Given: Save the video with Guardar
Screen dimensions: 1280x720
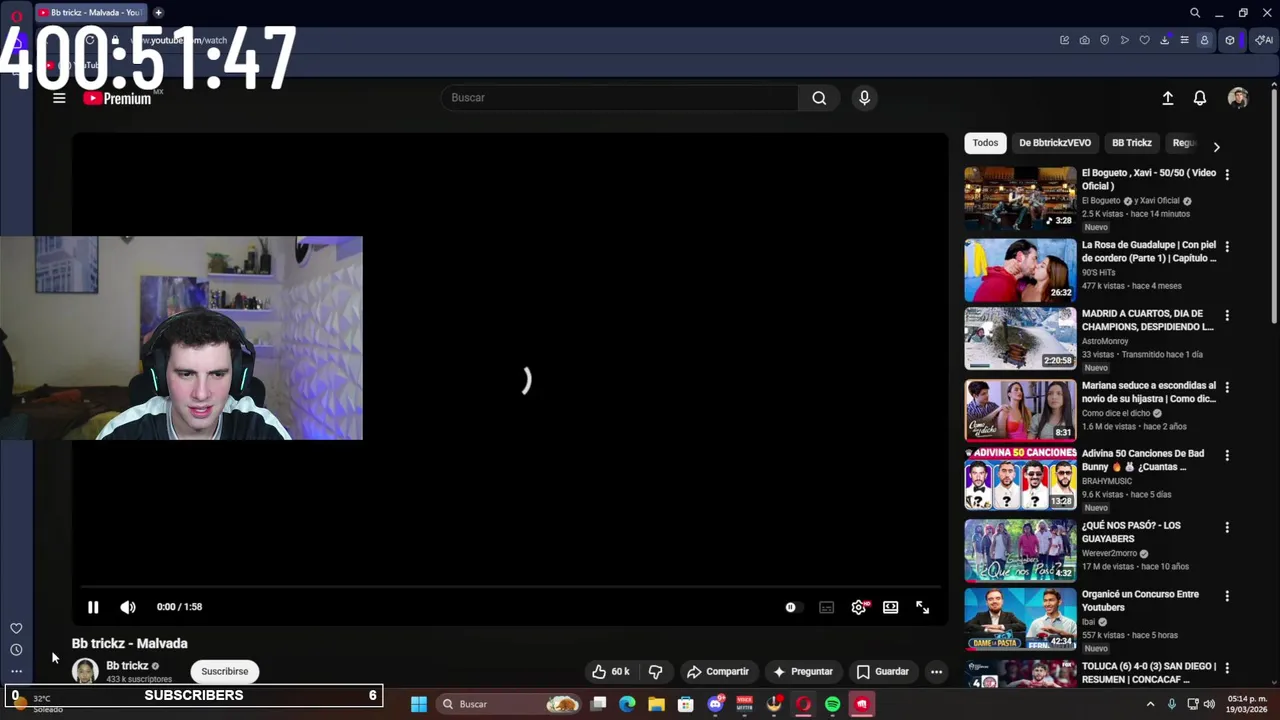Looking at the screenshot, I should coord(883,672).
